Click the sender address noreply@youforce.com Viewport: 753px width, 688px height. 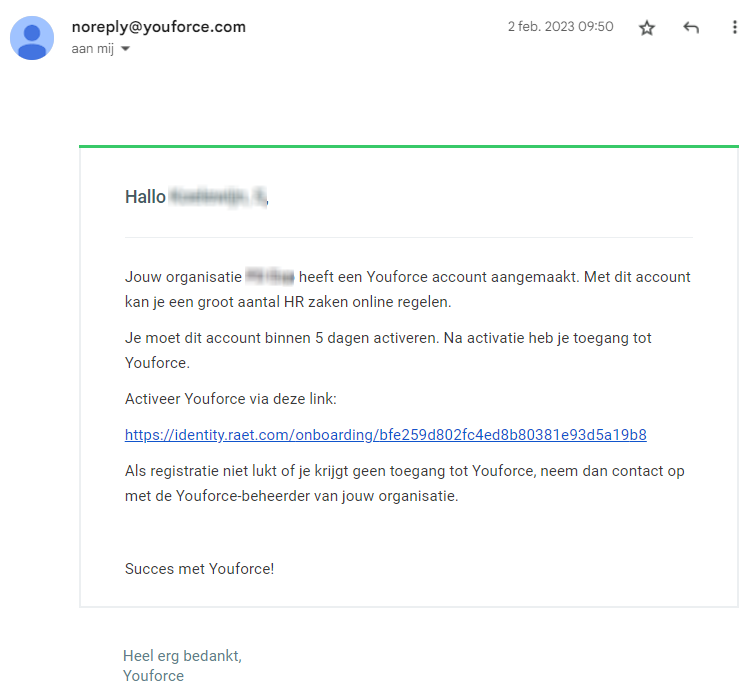coord(158,27)
